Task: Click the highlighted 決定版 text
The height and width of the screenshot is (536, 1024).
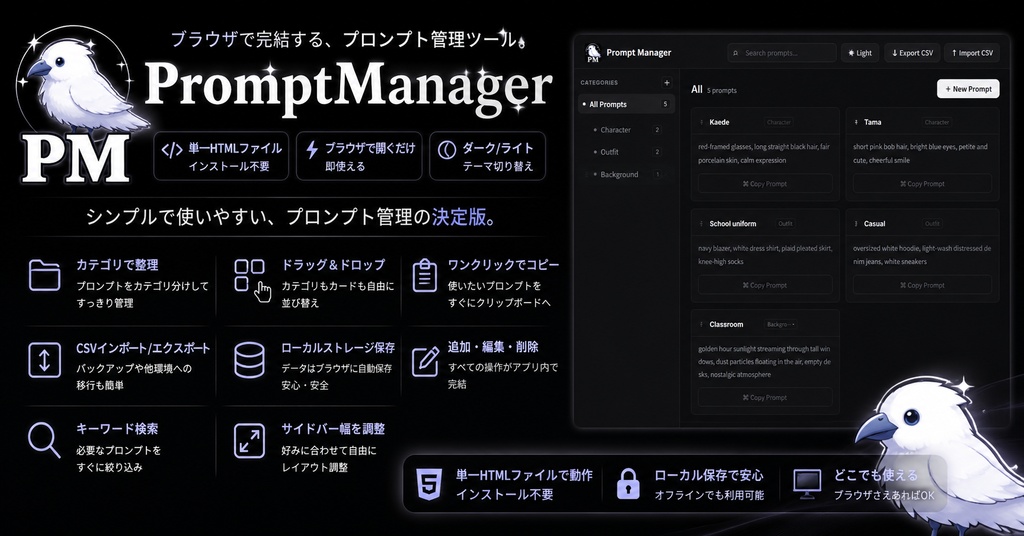Action: click(x=459, y=217)
